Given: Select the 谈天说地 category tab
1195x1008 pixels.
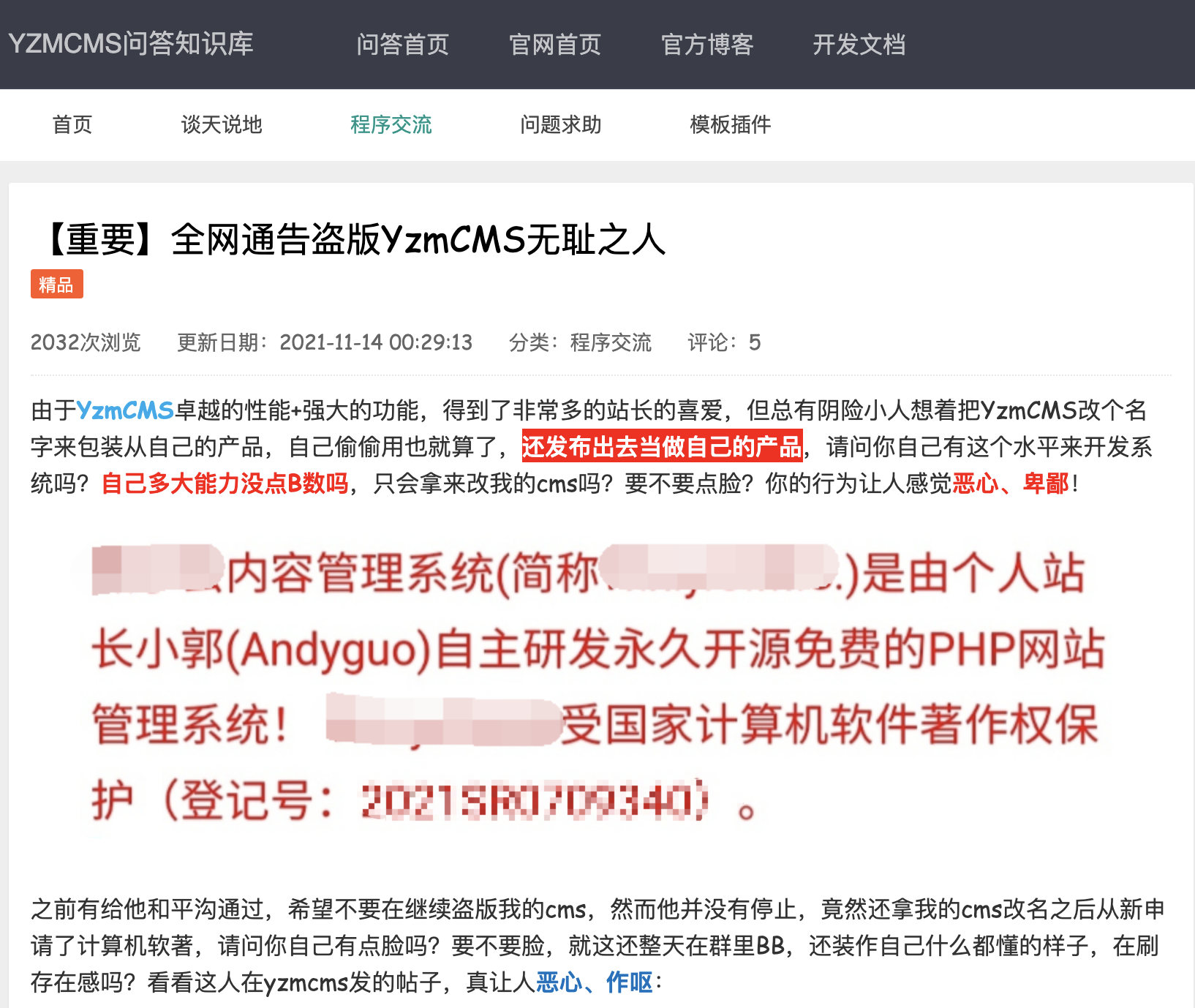Looking at the screenshot, I should (x=222, y=124).
